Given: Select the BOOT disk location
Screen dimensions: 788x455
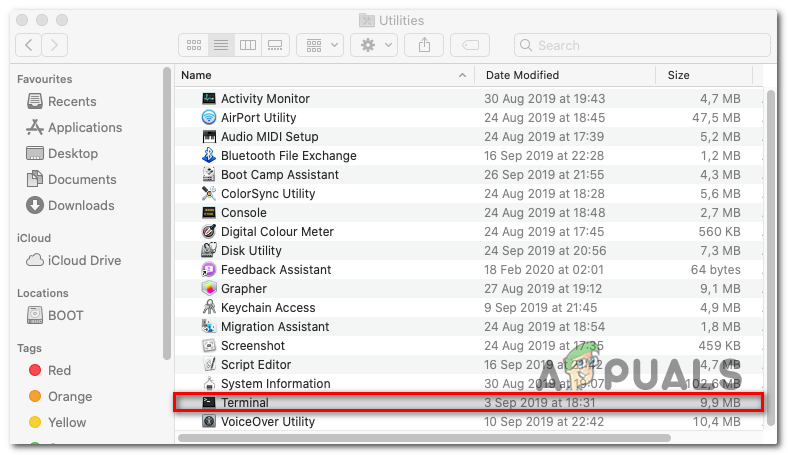Looking at the screenshot, I should (x=55, y=315).
